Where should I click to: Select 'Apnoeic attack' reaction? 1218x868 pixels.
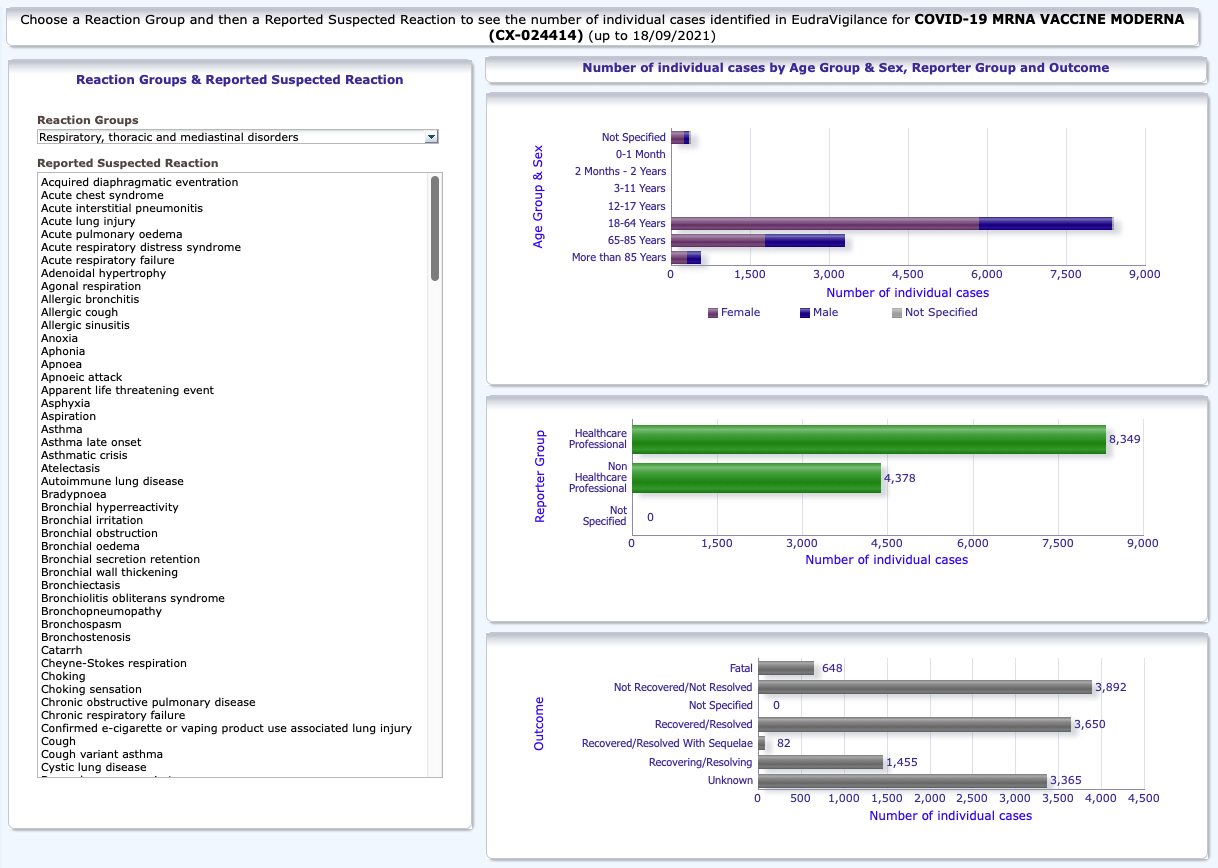coord(82,377)
